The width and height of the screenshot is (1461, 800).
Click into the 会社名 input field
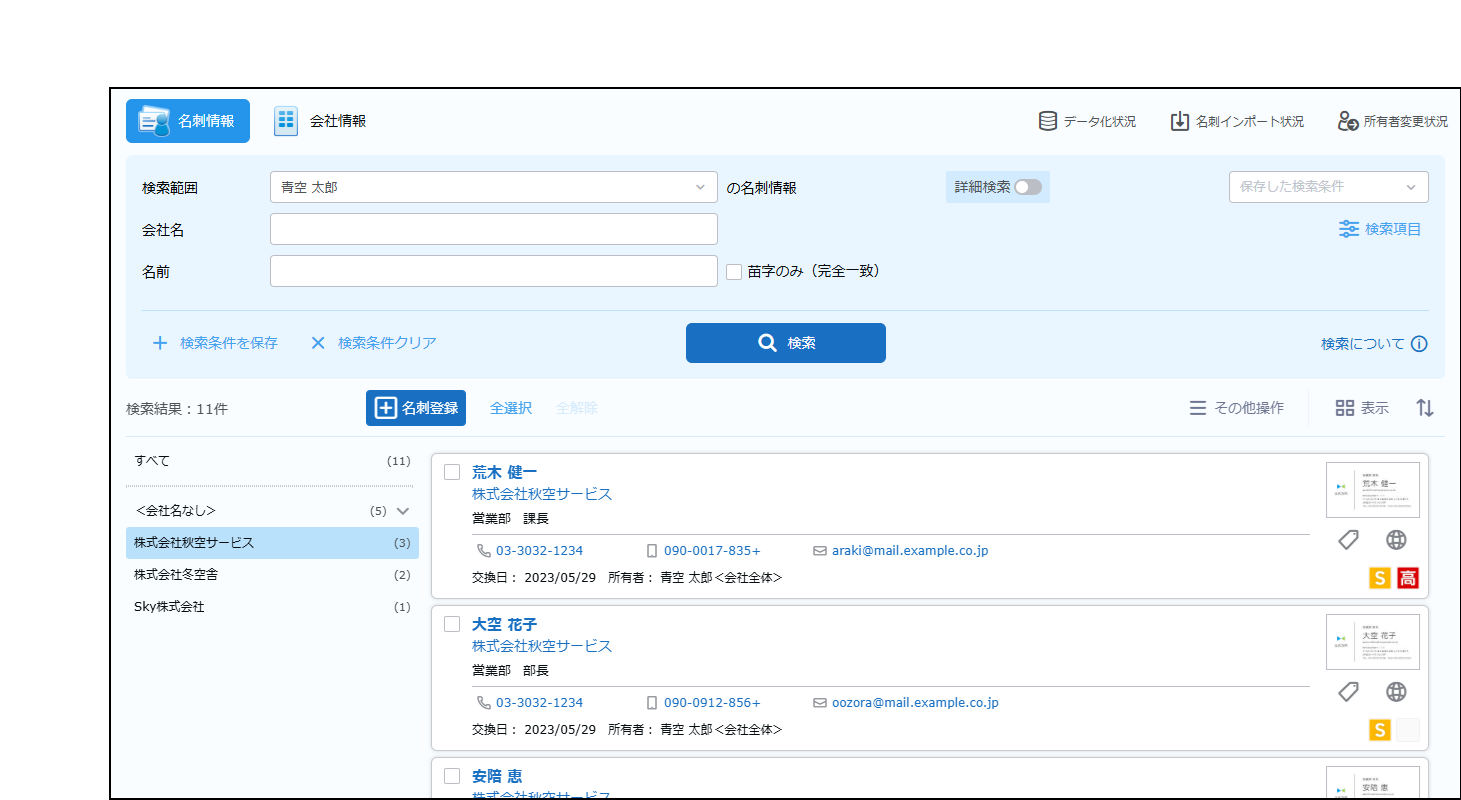(x=493, y=229)
